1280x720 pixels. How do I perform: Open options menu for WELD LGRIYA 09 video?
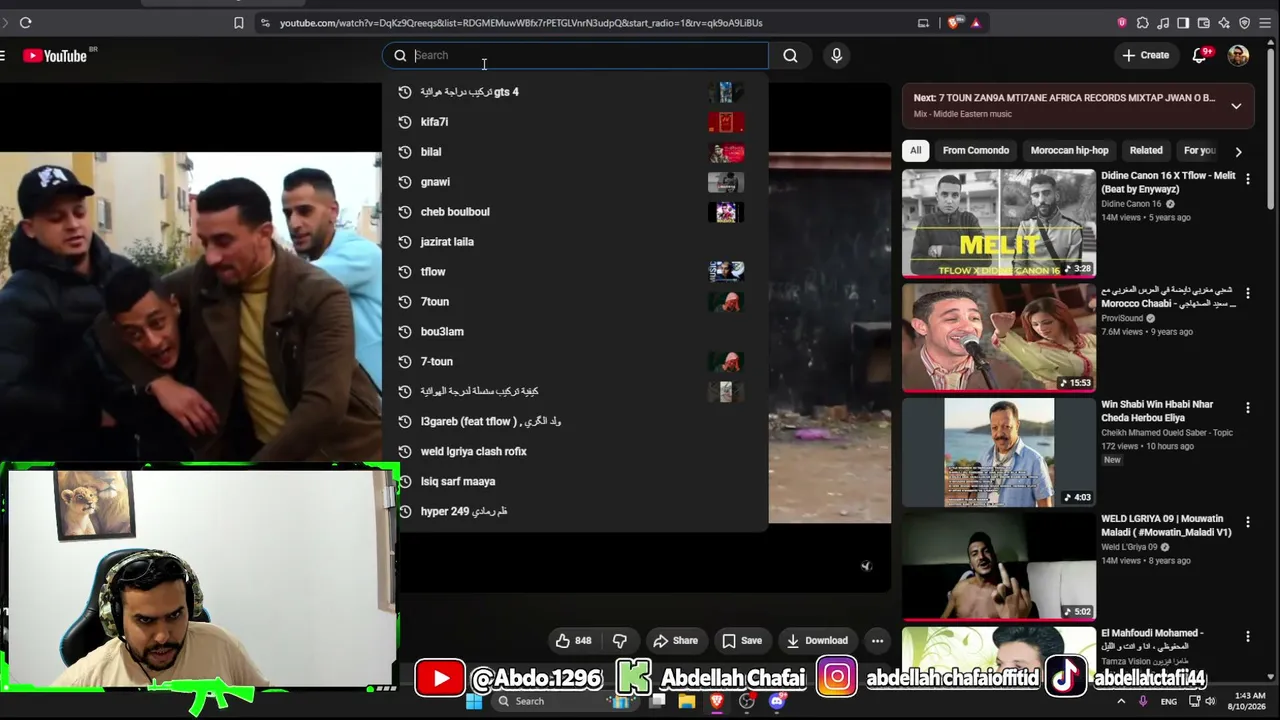pyautogui.click(x=1247, y=522)
